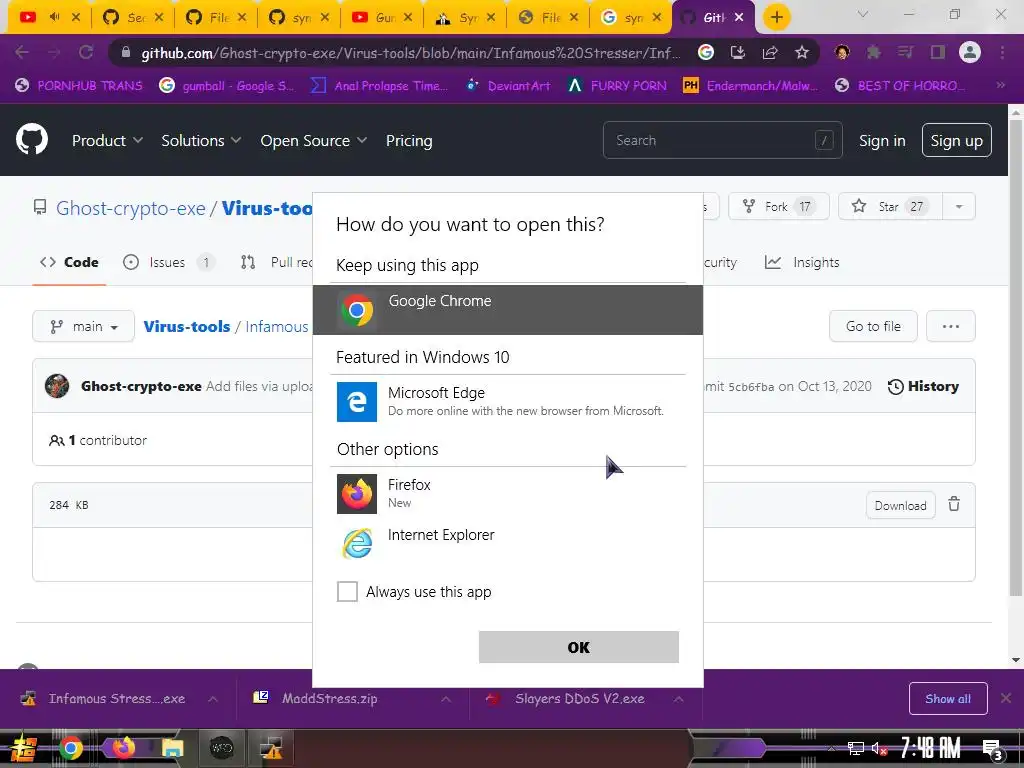Click the address bar URL

[411, 53]
